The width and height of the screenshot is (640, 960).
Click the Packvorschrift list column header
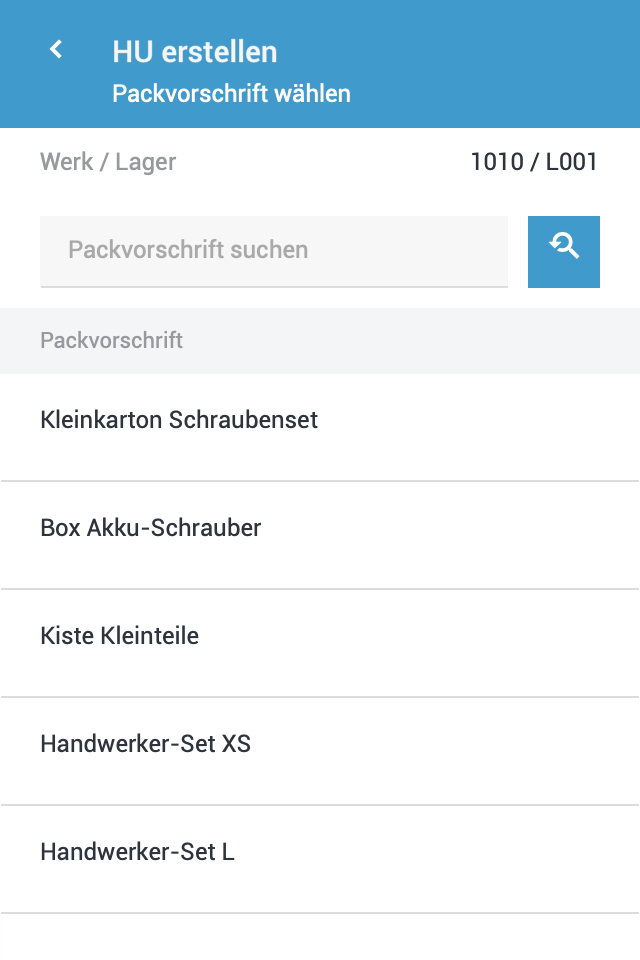tap(112, 341)
